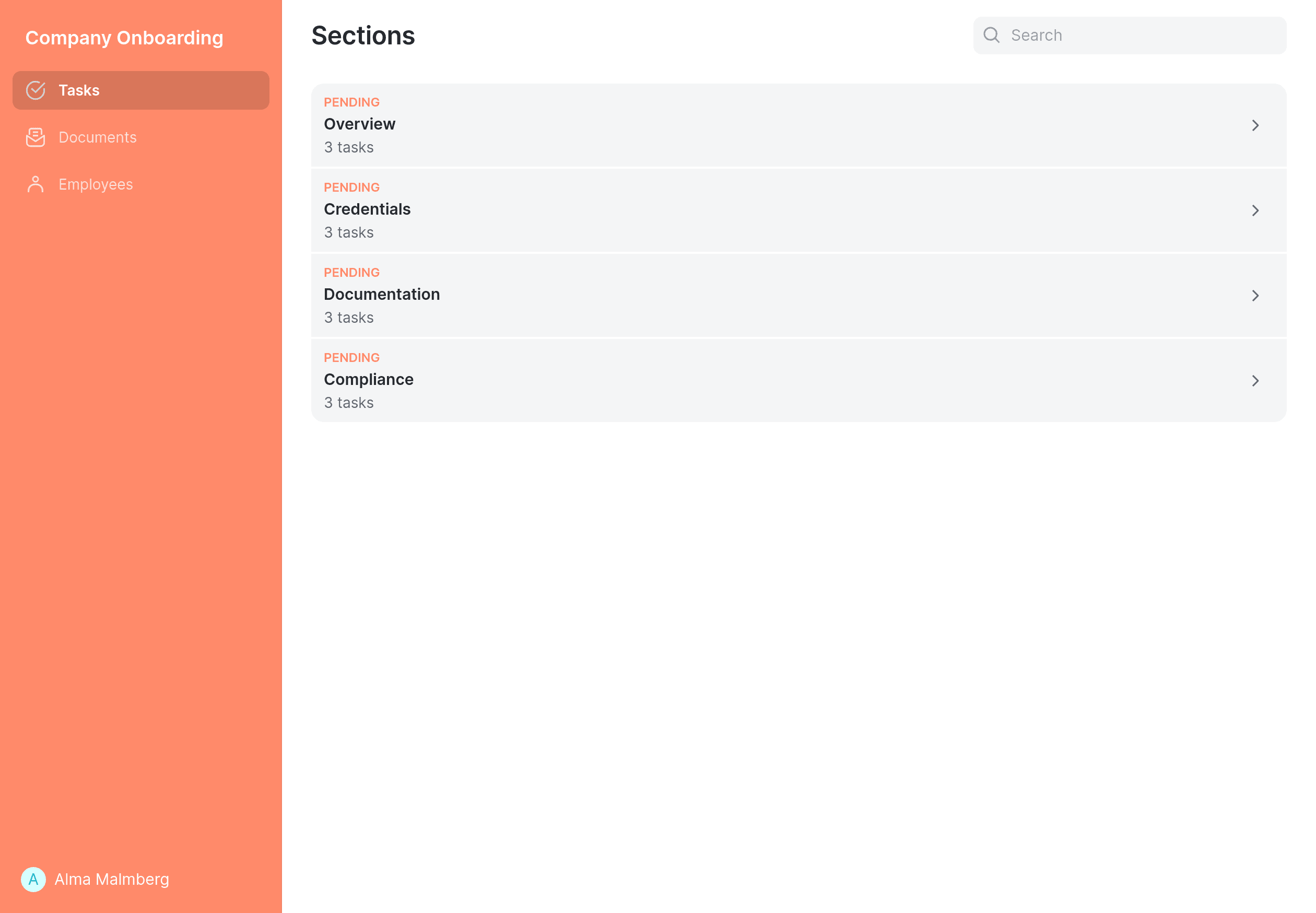Click Alma Malmberg's avatar circle
Viewport: 1316px width, 913px height.
pyautogui.click(x=33, y=879)
